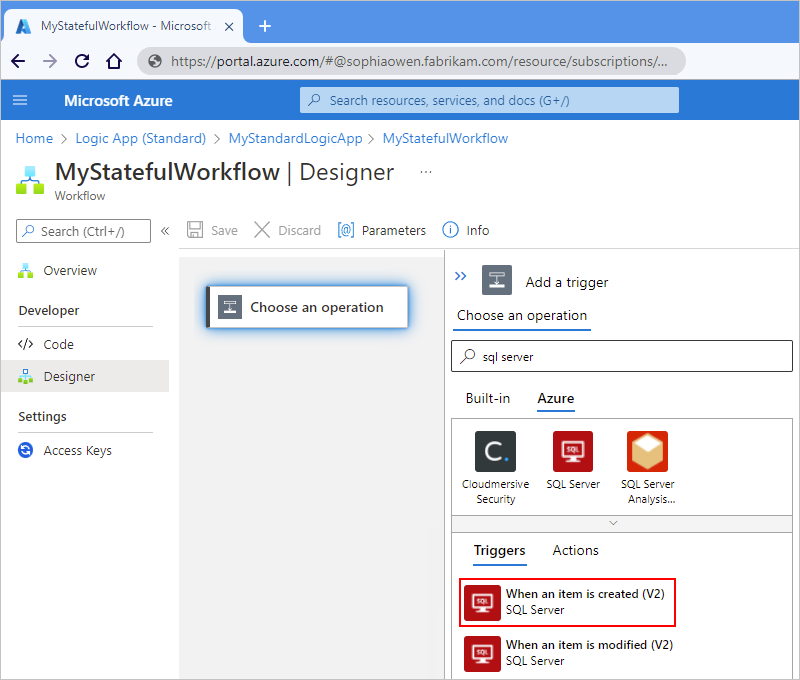Select the Cloudmersive Security connector

tap(495, 468)
